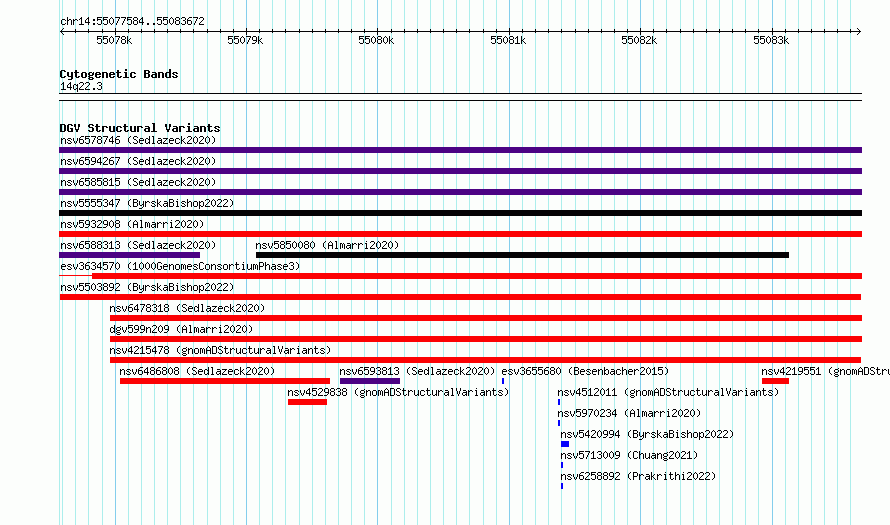
Task: Click the red bar under dgv599n209
Action: (x=486, y=339)
